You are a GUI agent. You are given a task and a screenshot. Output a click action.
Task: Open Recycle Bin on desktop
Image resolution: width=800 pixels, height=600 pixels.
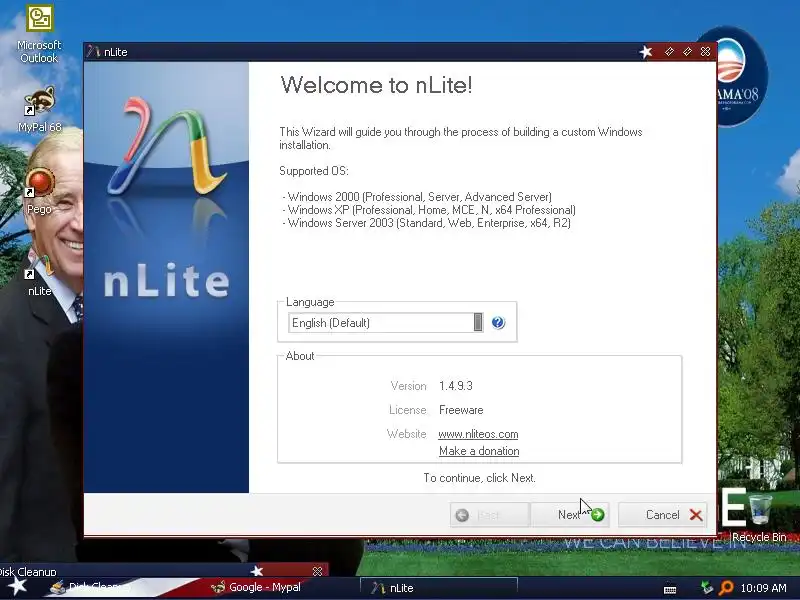point(759,517)
